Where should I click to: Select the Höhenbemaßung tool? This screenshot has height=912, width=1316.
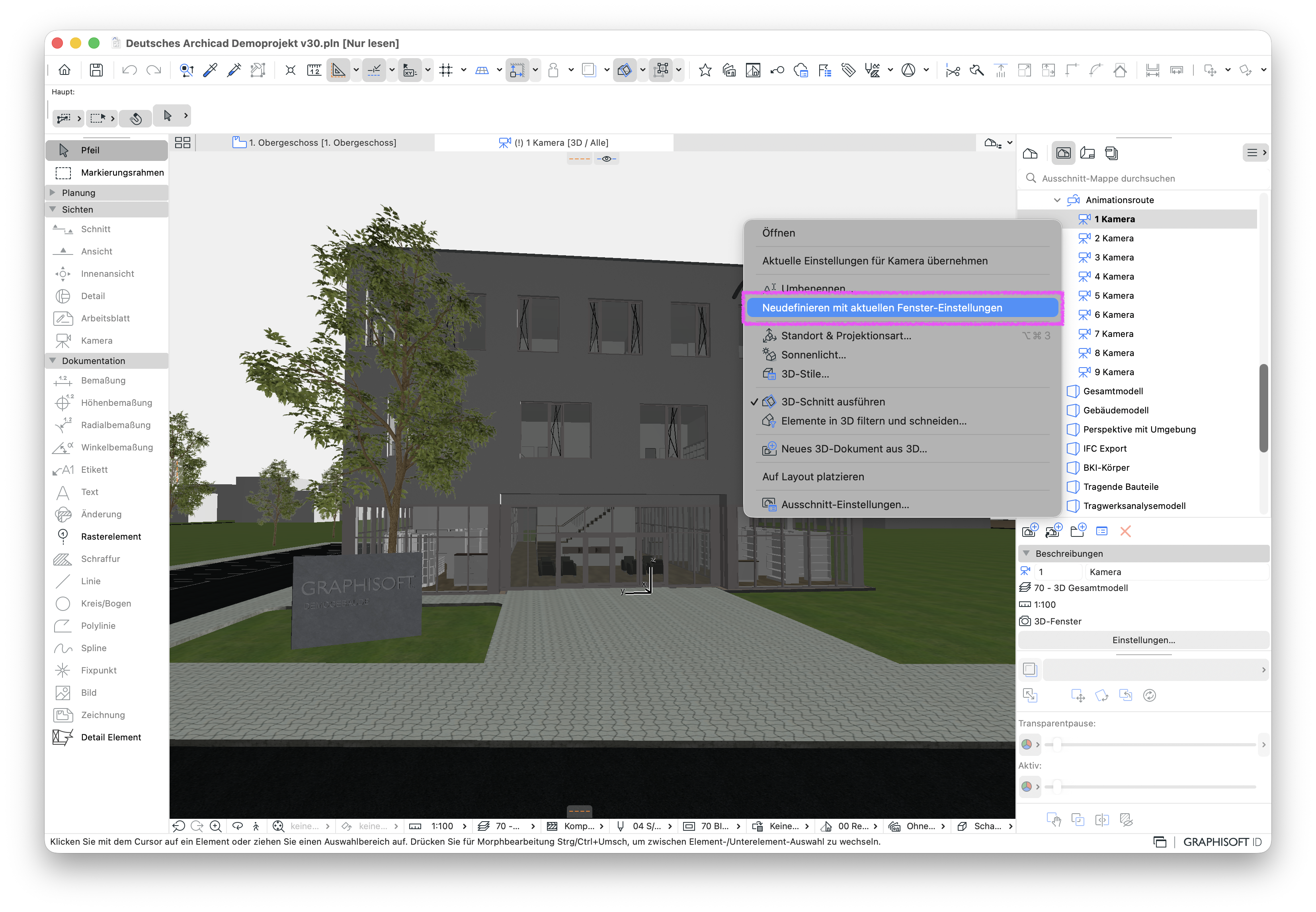[x=116, y=403]
